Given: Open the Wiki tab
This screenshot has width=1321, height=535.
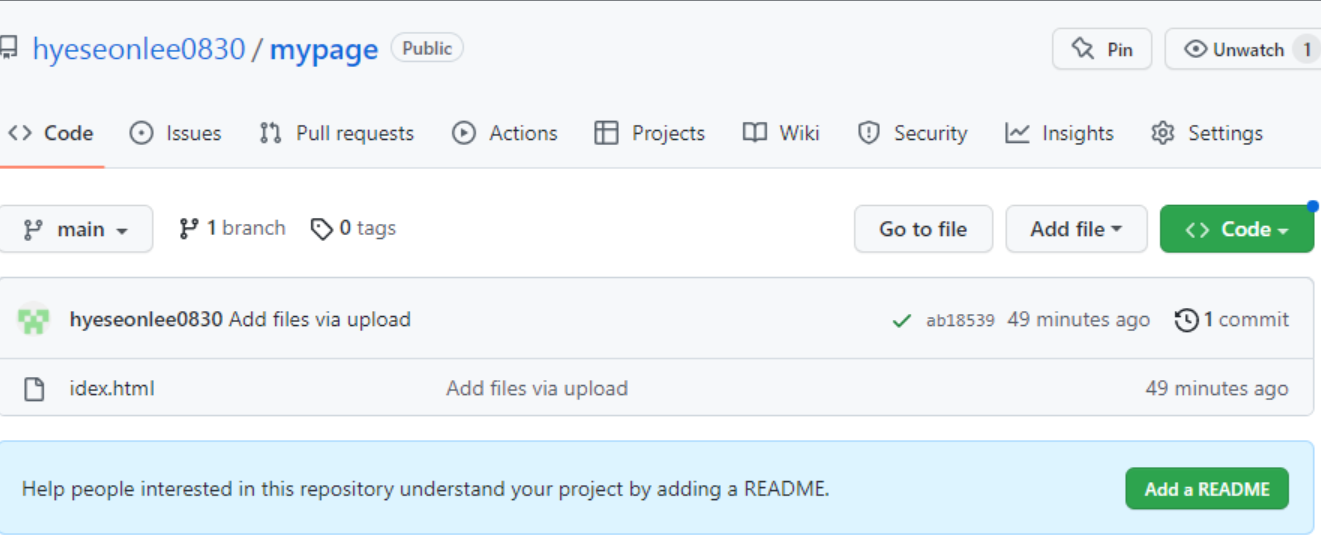Looking at the screenshot, I should (781, 133).
